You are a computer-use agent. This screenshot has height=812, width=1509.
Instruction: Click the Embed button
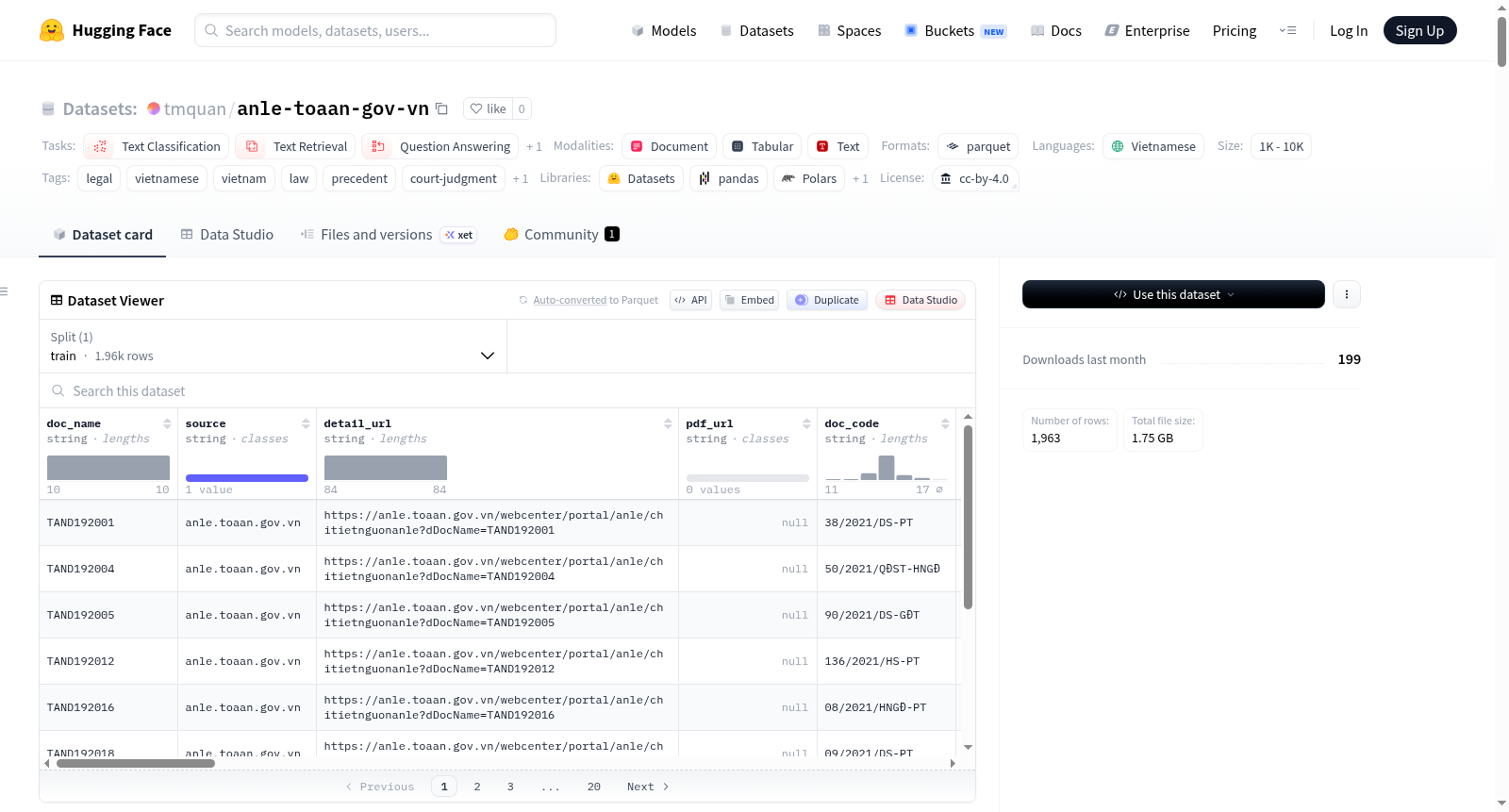click(x=750, y=300)
